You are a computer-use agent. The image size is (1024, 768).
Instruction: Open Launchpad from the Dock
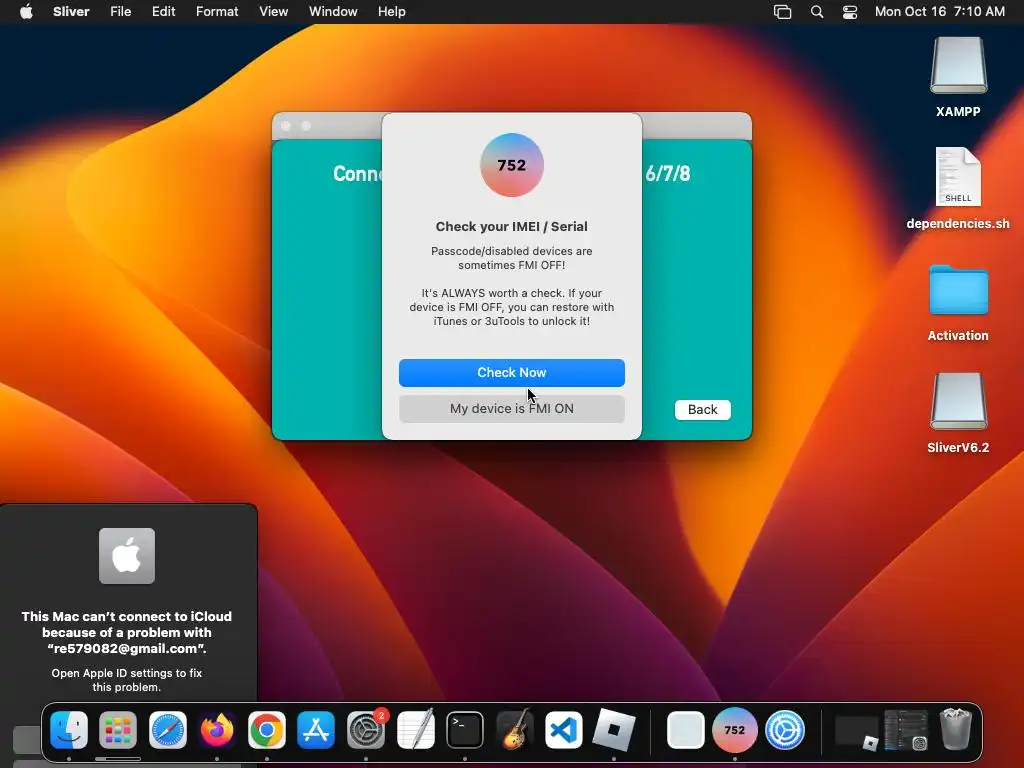click(x=118, y=729)
